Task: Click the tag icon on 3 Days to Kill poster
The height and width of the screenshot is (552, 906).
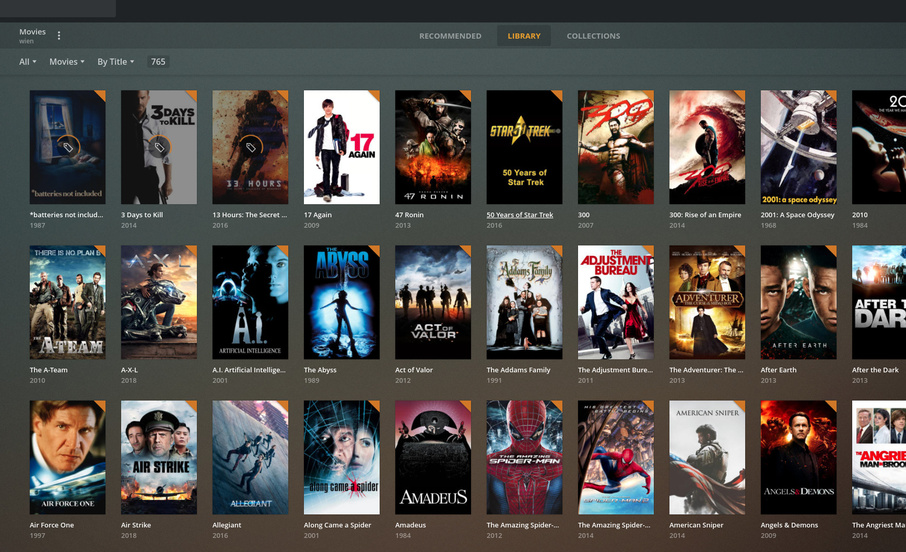Action: point(159,147)
